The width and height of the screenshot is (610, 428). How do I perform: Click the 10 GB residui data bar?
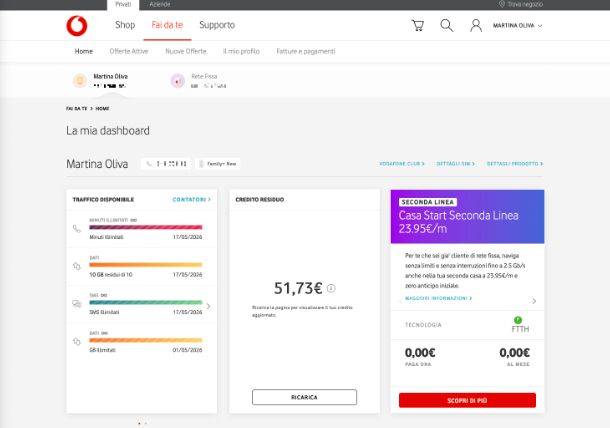(145, 265)
